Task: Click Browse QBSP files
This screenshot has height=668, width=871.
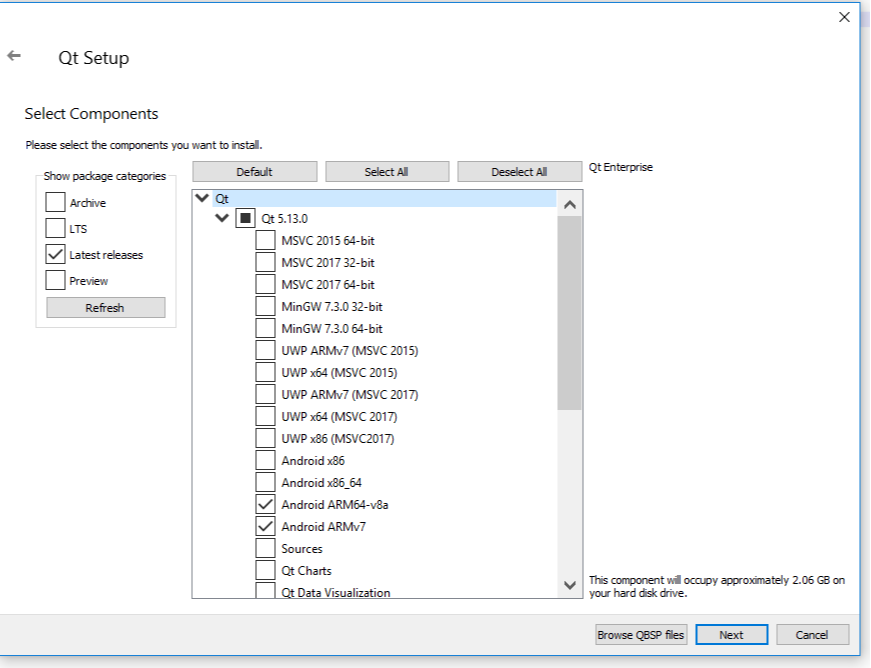Action: coord(641,635)
